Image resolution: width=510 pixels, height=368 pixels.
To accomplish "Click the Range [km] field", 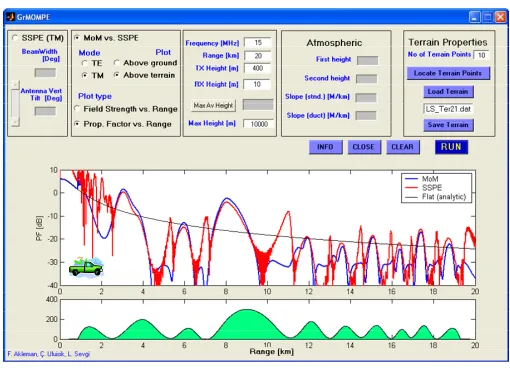I will pyautogui.click(x=258, y=56).
